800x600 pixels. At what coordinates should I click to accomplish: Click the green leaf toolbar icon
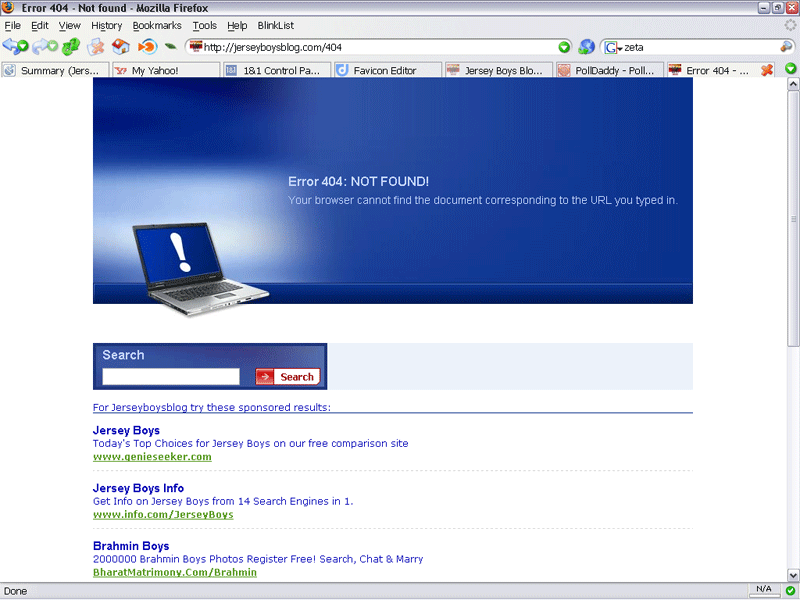[x=170, y=47]
